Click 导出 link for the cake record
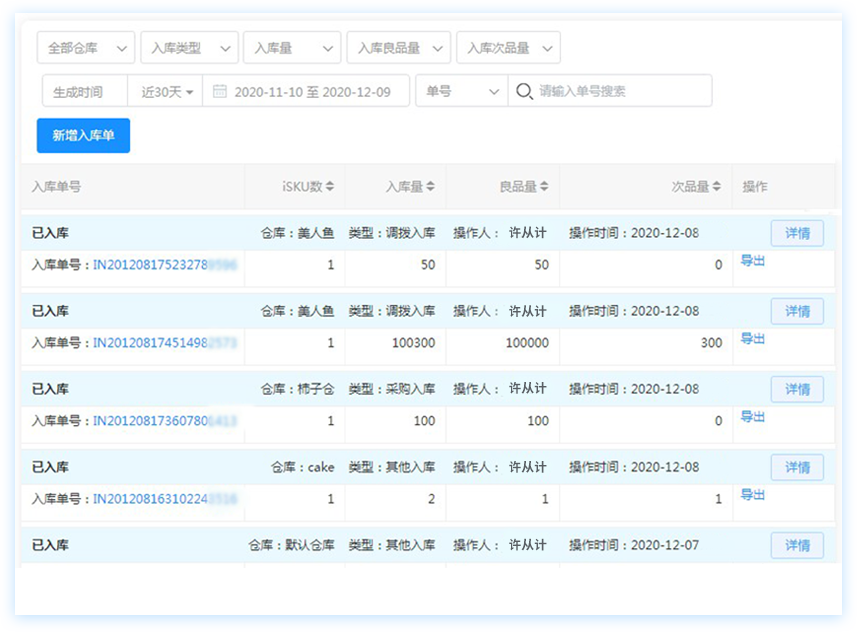Screen dimensions: 857x632 point(752,495)
